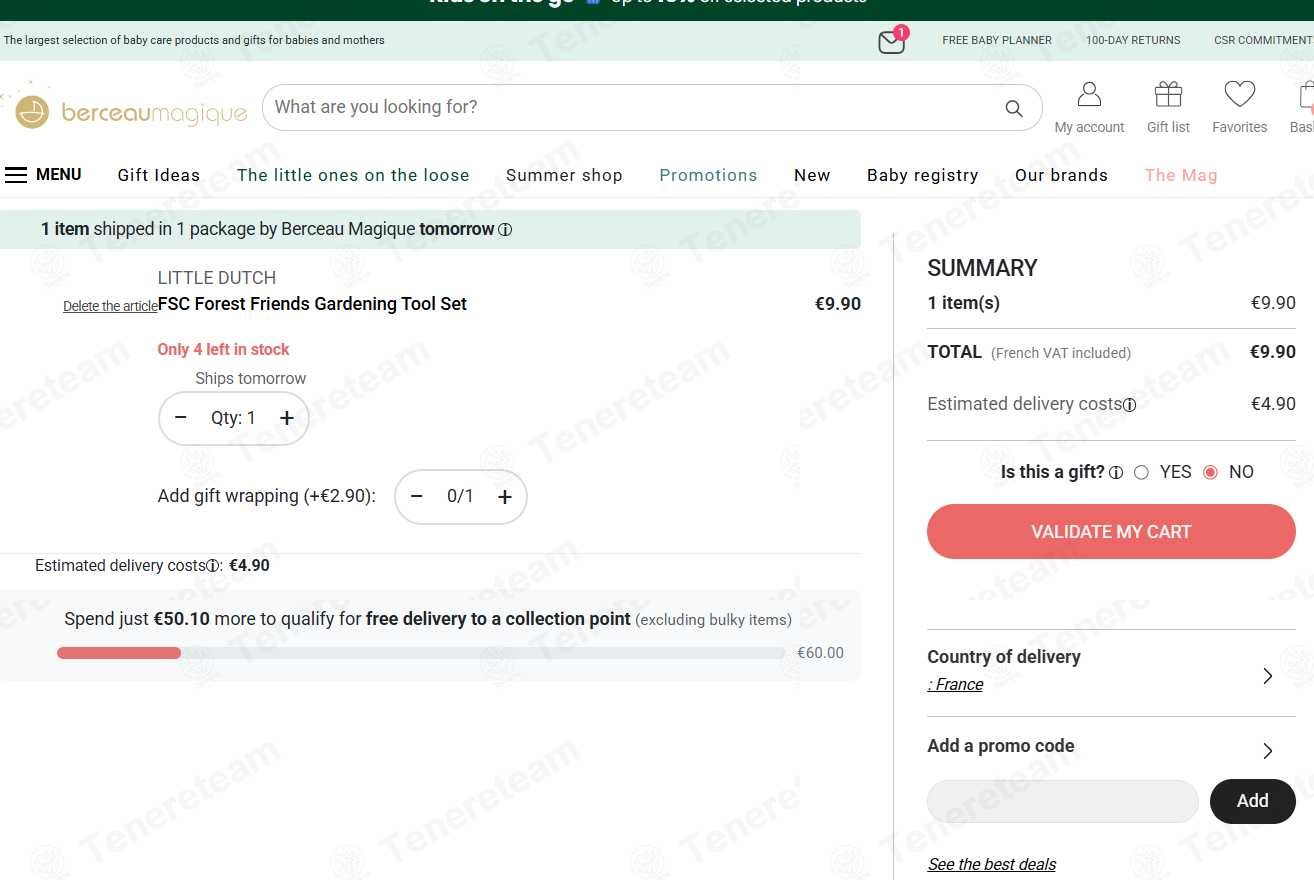Screen dimensions: 1314x880
Task: Click the TOTAL €9.90 amount
Action: [x=1273, y=352]
